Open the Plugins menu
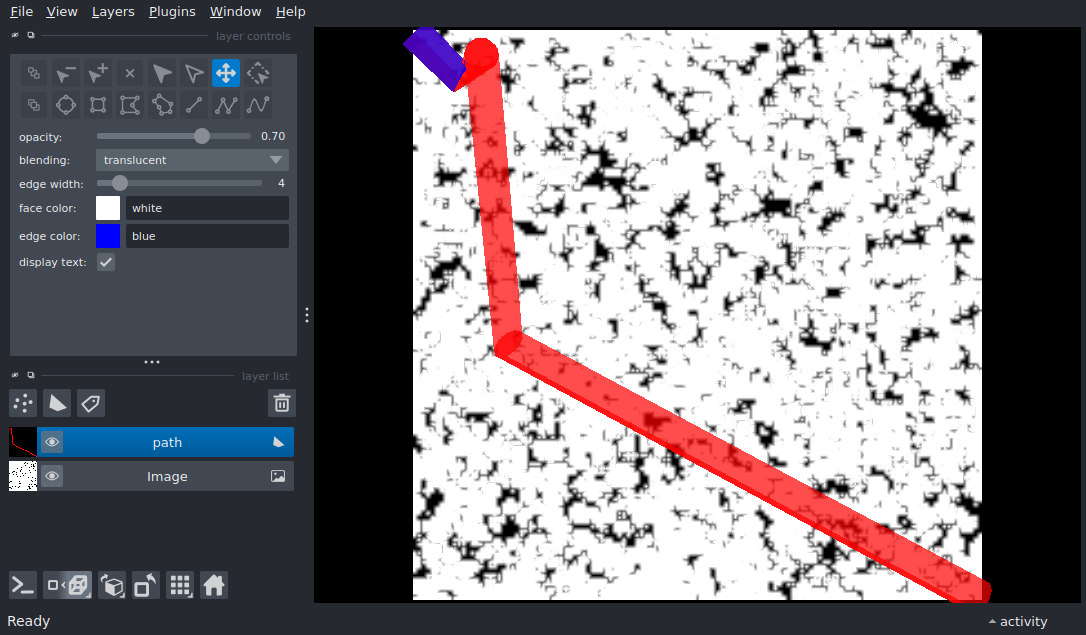Image resolution: width=1086 pixels, height=635 pixels. (172, 12)
